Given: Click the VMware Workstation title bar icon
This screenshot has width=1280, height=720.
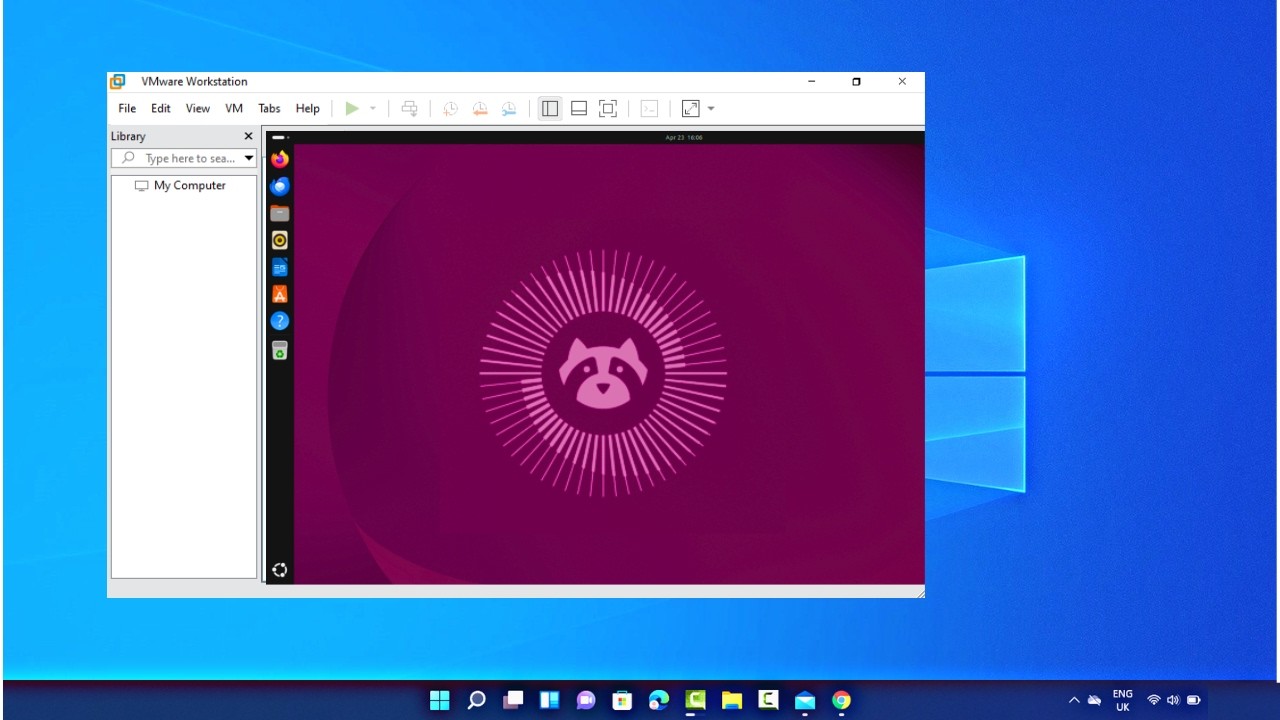Looking at the screenshot, I should (118, 81).
